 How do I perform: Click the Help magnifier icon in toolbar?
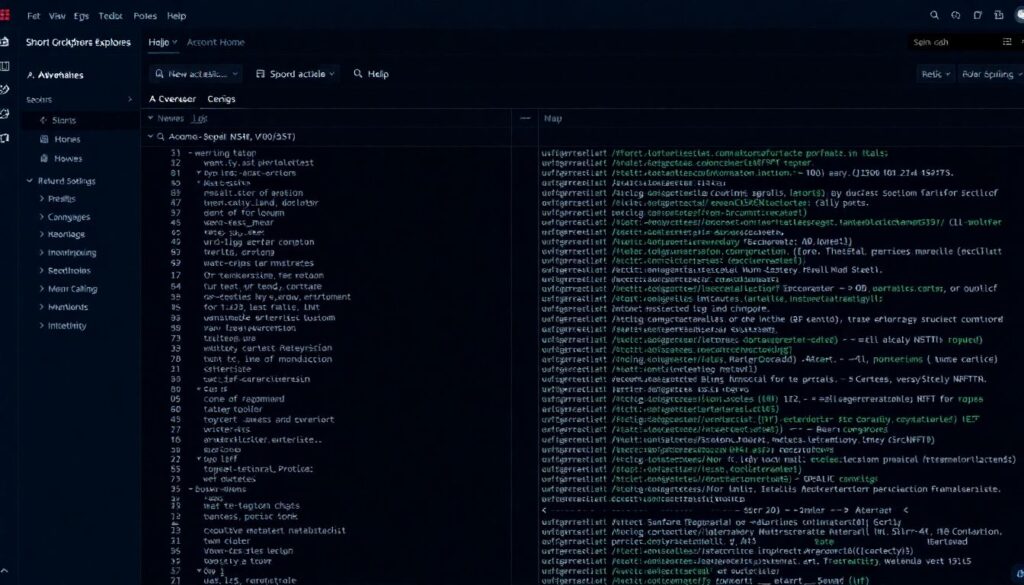[x=355, y=74]
